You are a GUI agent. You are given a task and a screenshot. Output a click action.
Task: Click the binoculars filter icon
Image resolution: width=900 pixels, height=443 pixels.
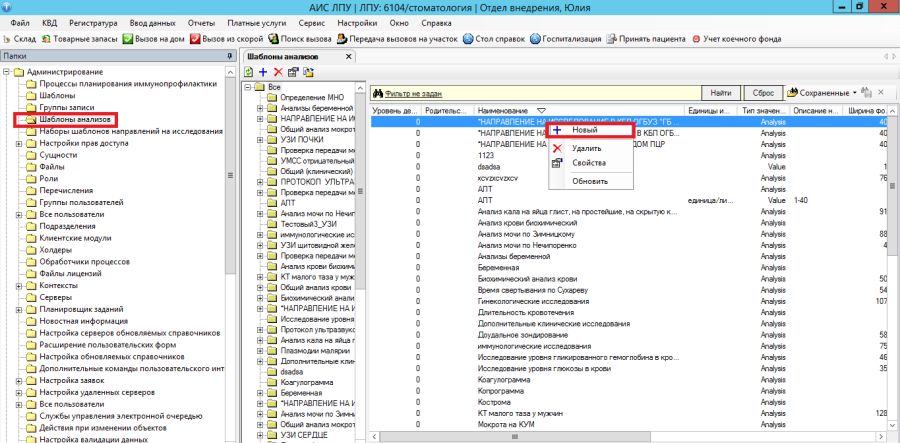[378, 92]
